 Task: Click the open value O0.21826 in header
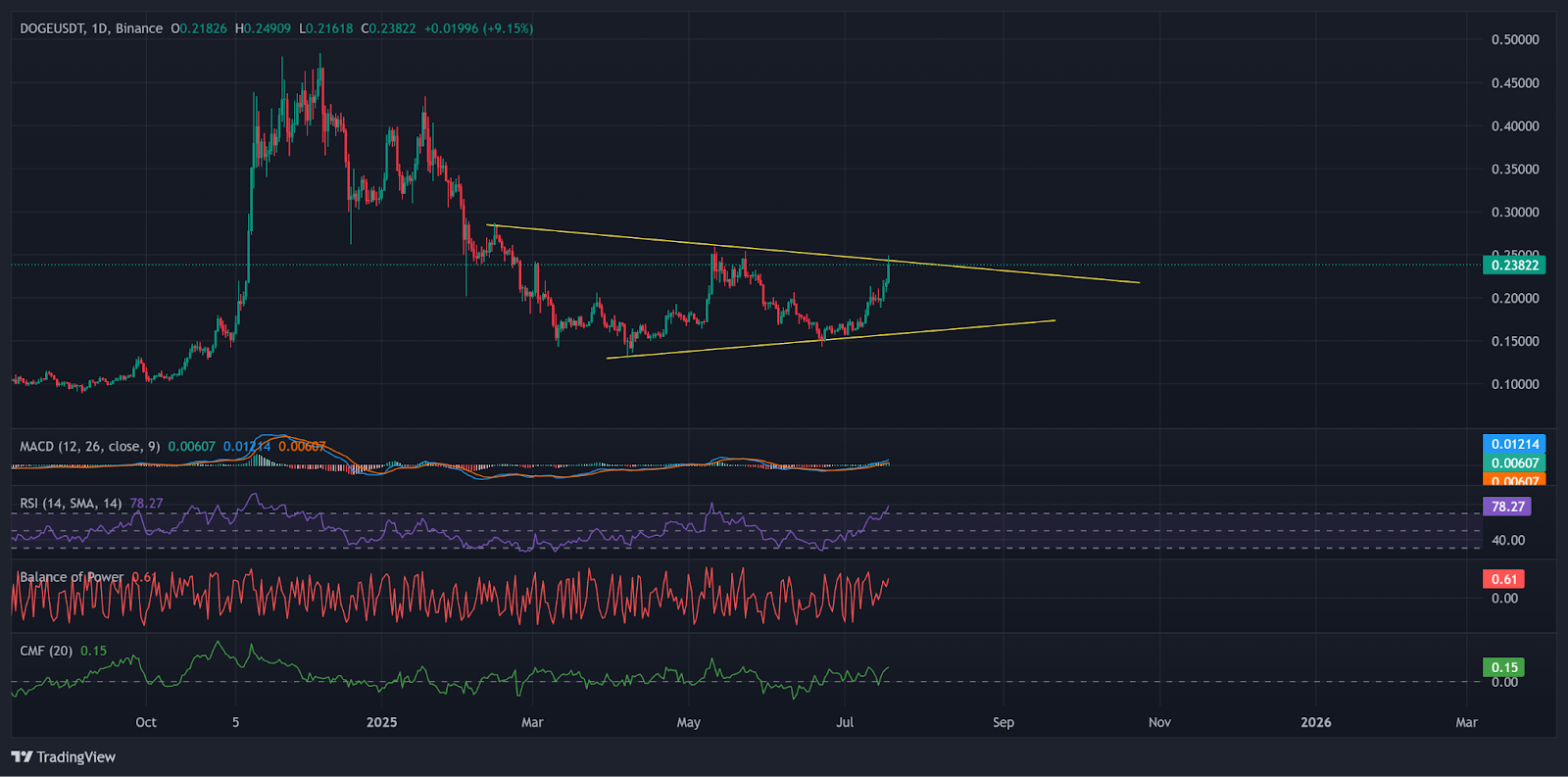199,28
